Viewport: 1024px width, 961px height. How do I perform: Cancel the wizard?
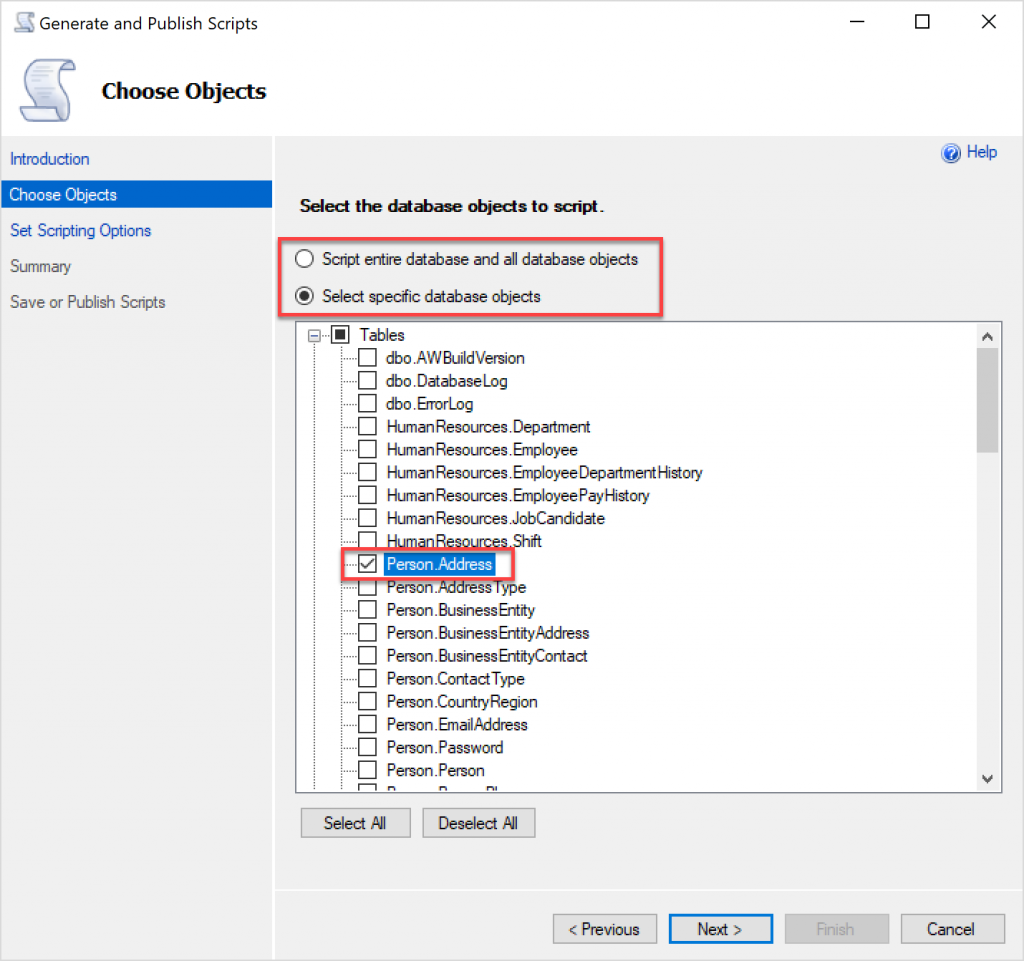[x=952, y=928]
